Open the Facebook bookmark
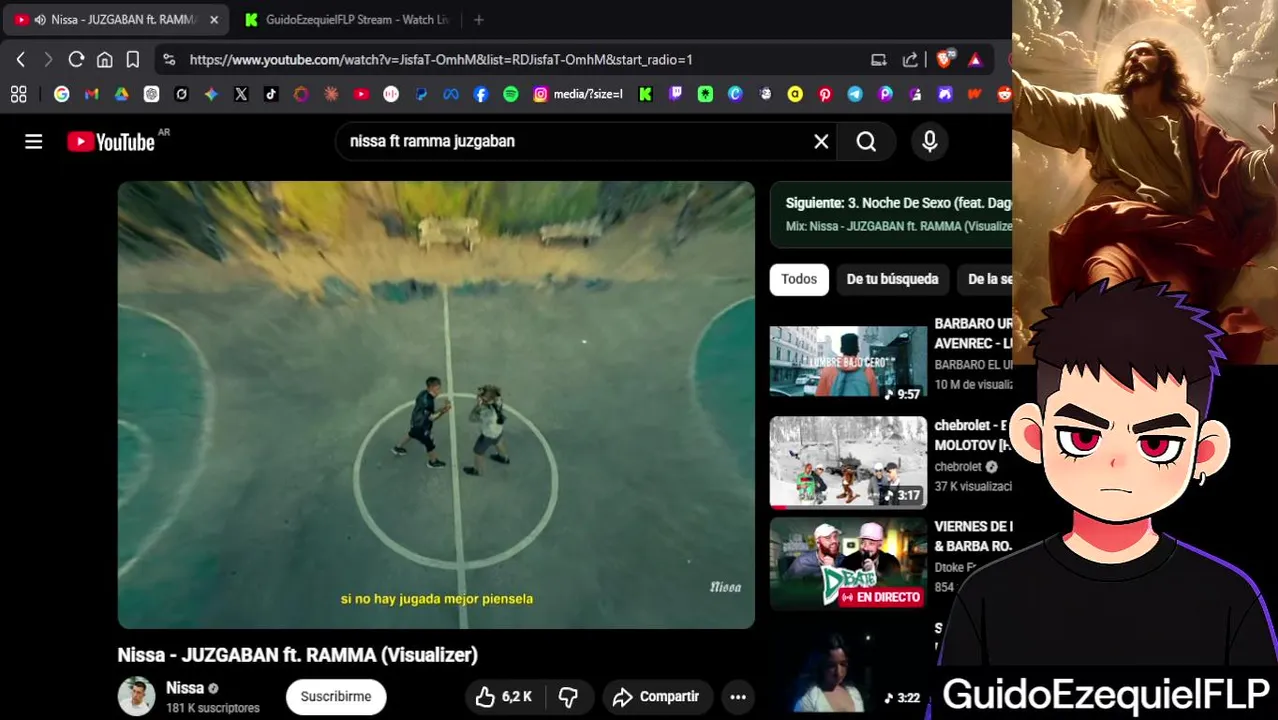1278x720 pixels. tap(481, 94)
